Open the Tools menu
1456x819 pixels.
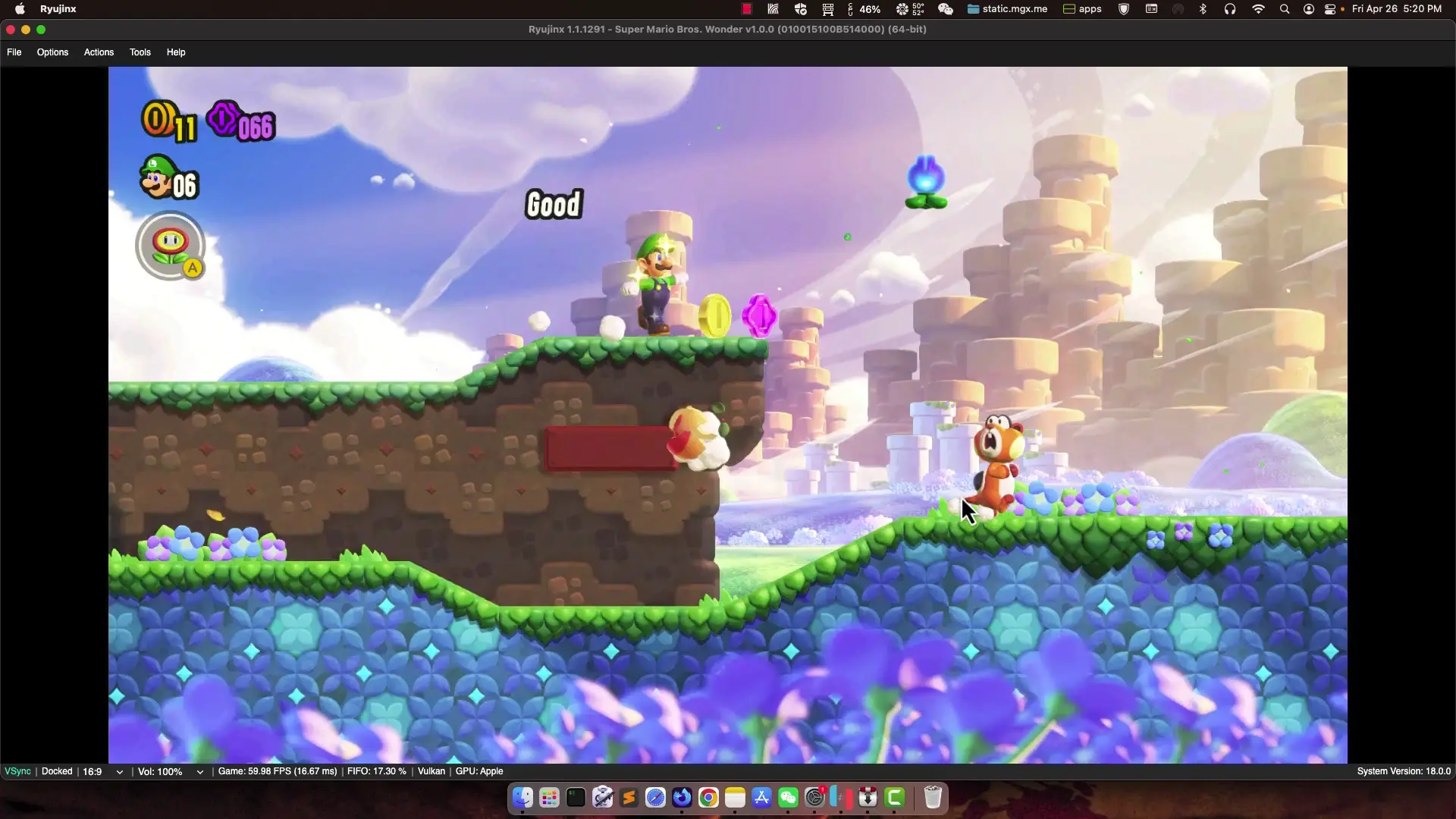pyautogui.click(x=140, y=52)
